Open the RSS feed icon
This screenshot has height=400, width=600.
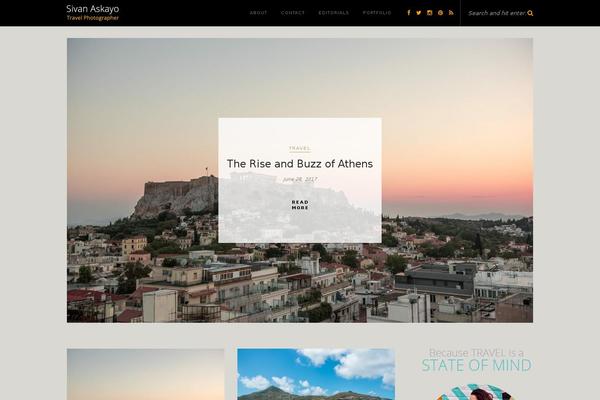click(451, 13)
